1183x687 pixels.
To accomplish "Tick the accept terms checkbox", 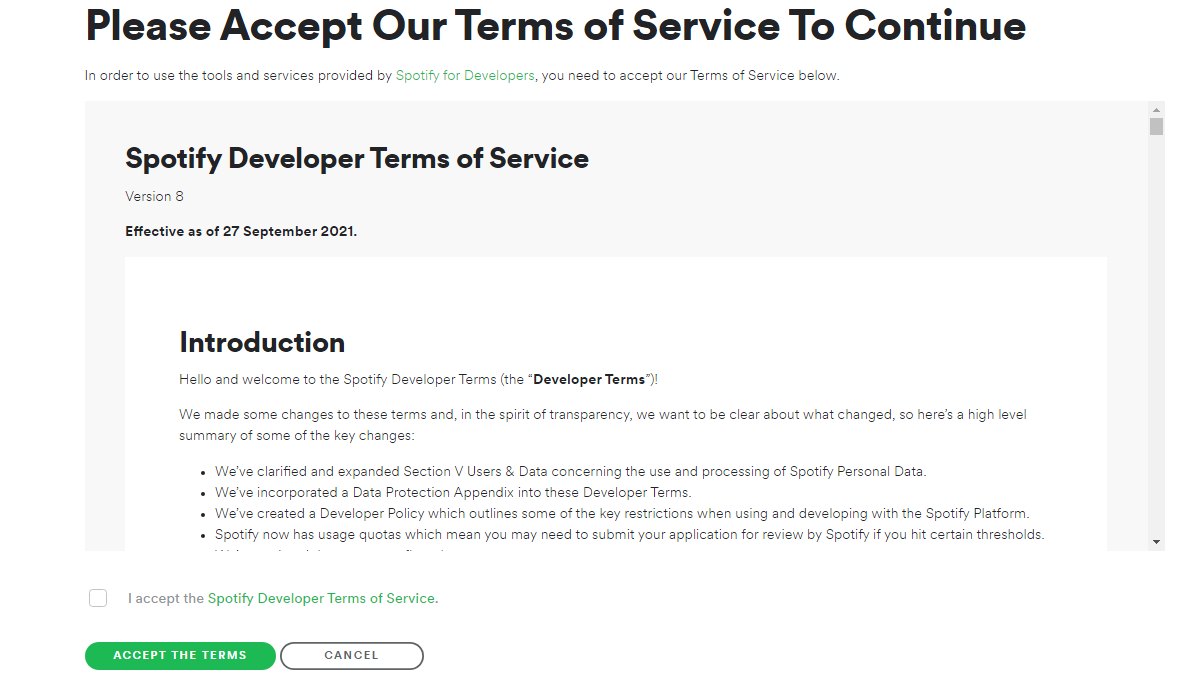I will coord(98,598).
